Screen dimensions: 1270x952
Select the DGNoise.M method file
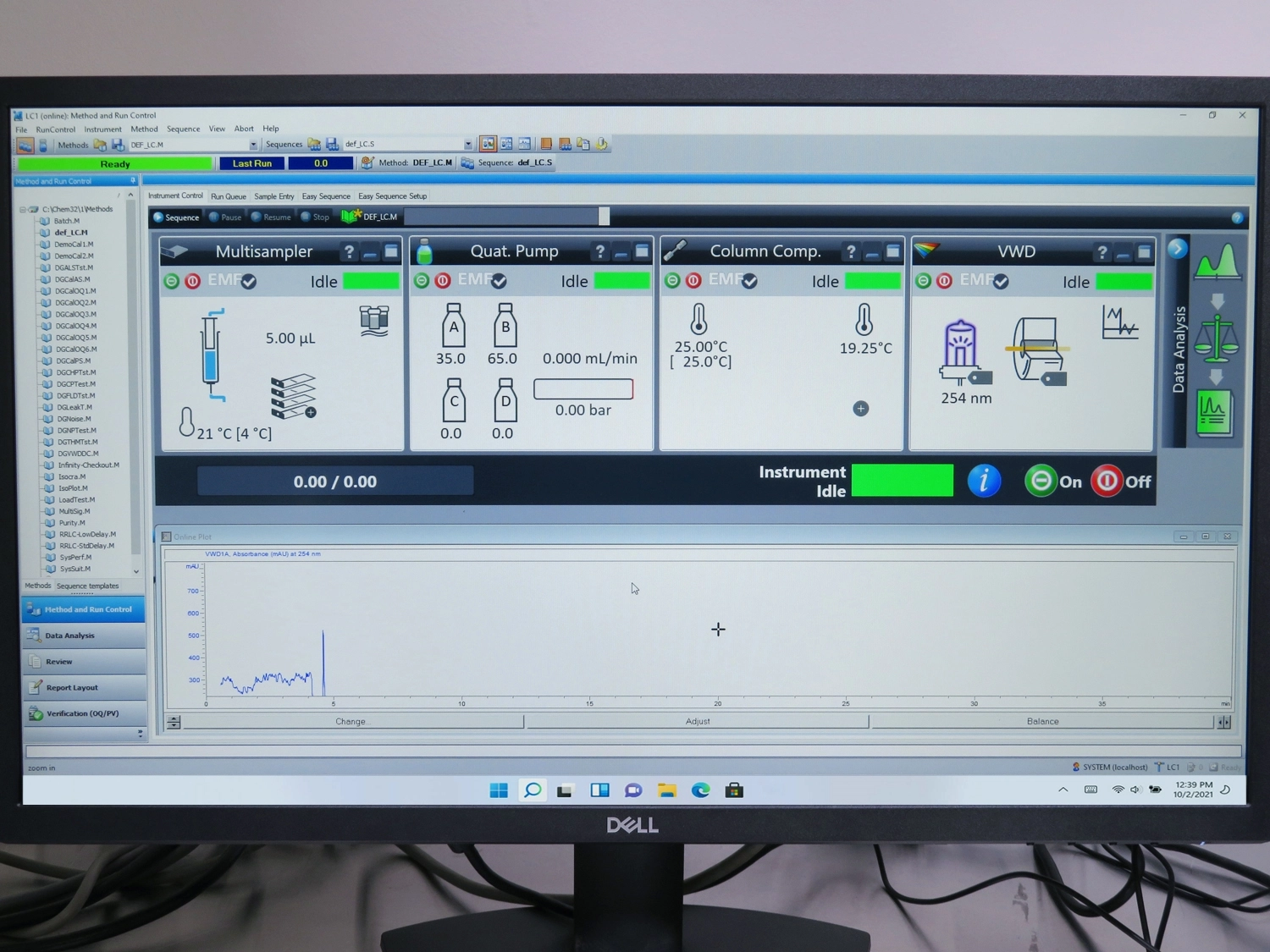[x=74, y=419]
